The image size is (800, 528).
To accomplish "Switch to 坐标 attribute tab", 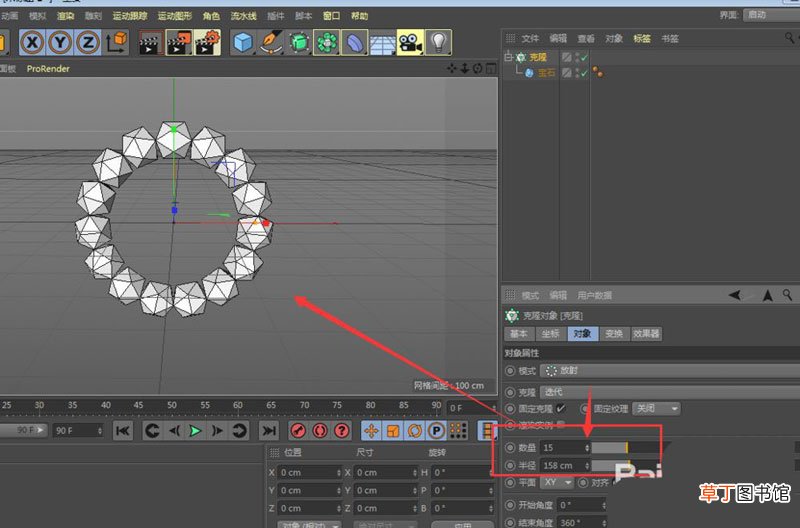I will point(551,334).
